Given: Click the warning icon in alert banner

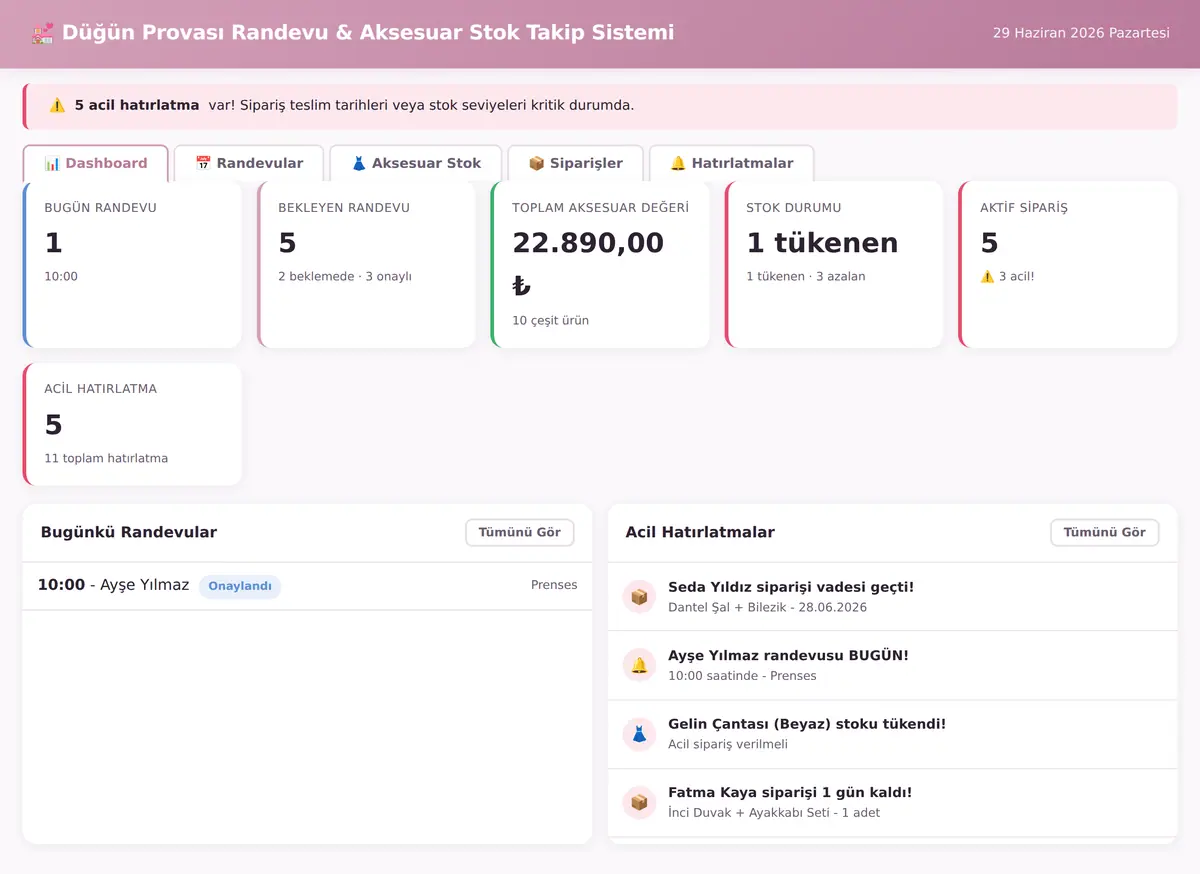Looking at the screenshot, I should pos(58,105).
